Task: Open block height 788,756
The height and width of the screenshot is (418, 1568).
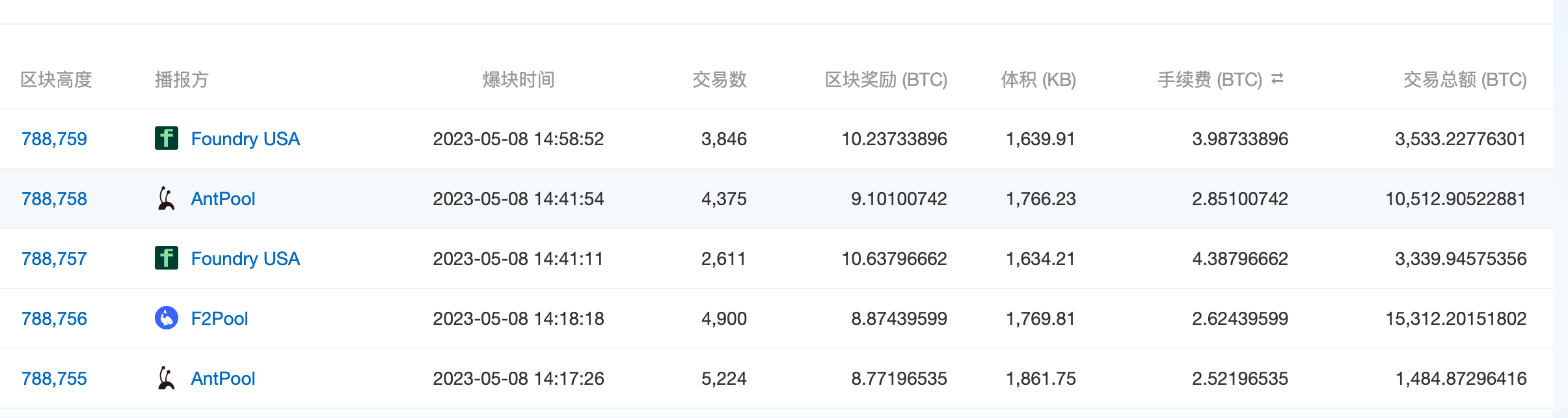Action: click(54, 318)
